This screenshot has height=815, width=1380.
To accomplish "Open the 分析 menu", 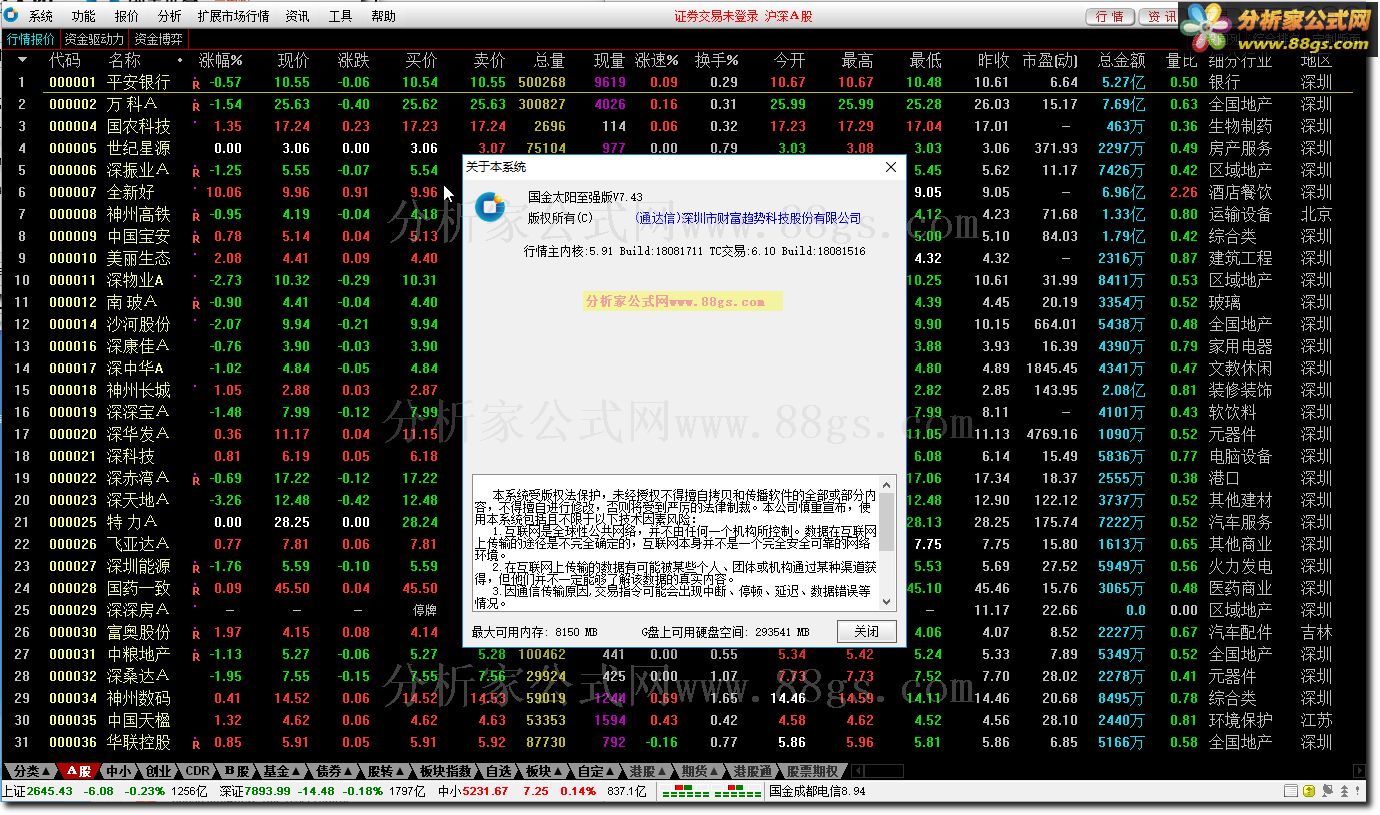I will tap(170, 16).
